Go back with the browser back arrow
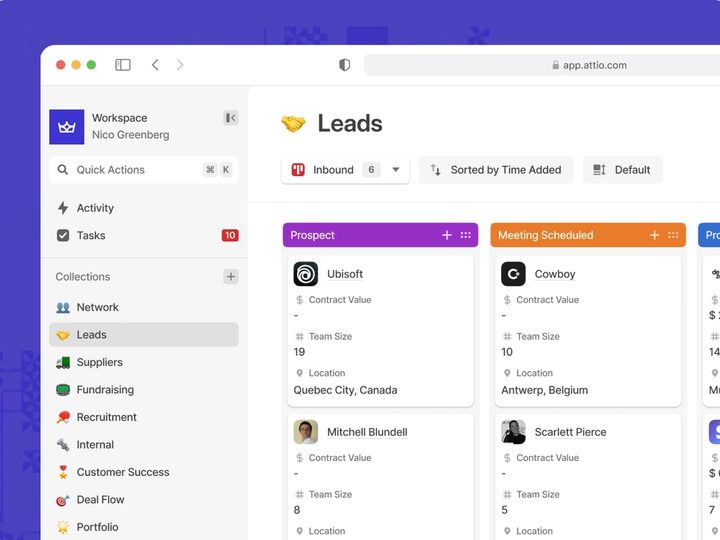Viewport: 720px width, 540px height. [155, 65]
